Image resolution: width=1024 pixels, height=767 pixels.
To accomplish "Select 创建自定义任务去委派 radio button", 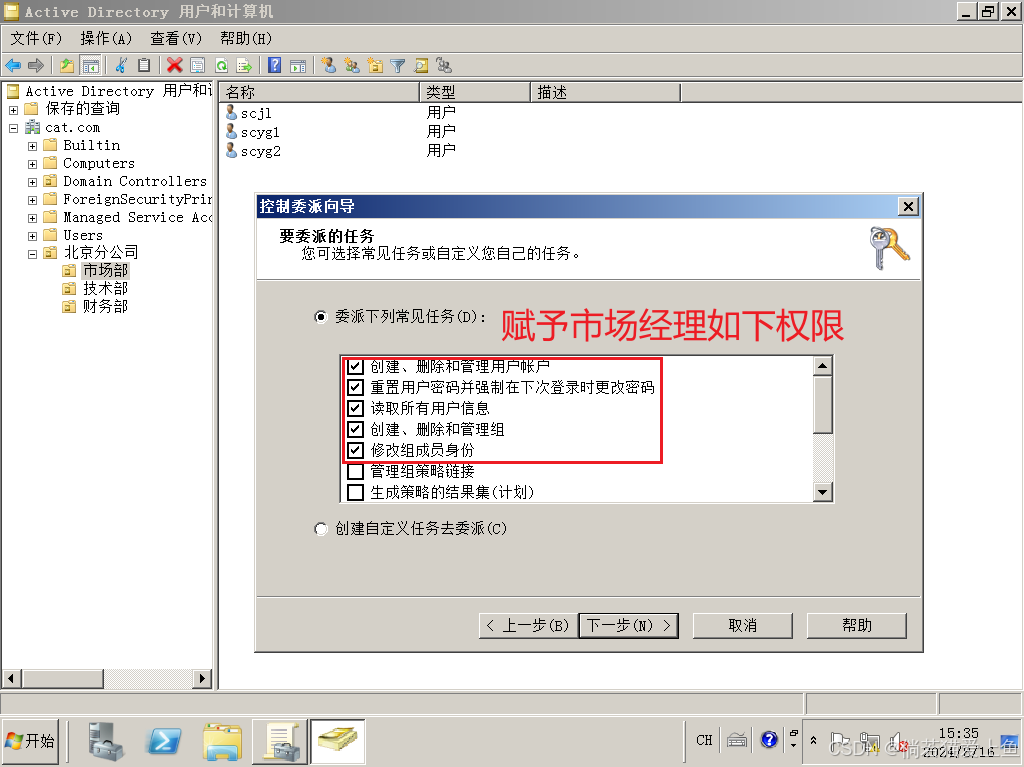I will tap(321, 529).
